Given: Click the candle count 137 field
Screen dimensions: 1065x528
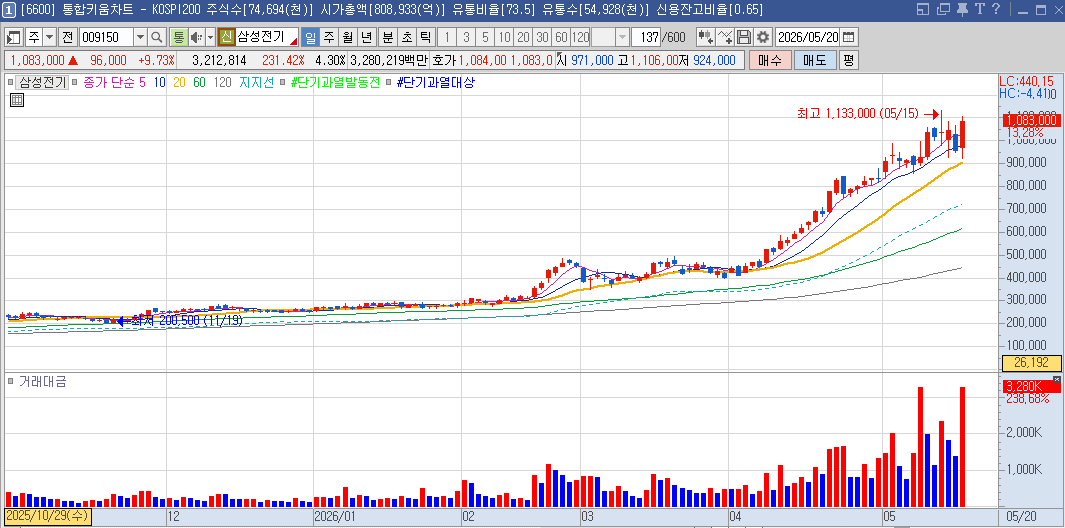Looking at the screenshot, I should tap(646, 37).
